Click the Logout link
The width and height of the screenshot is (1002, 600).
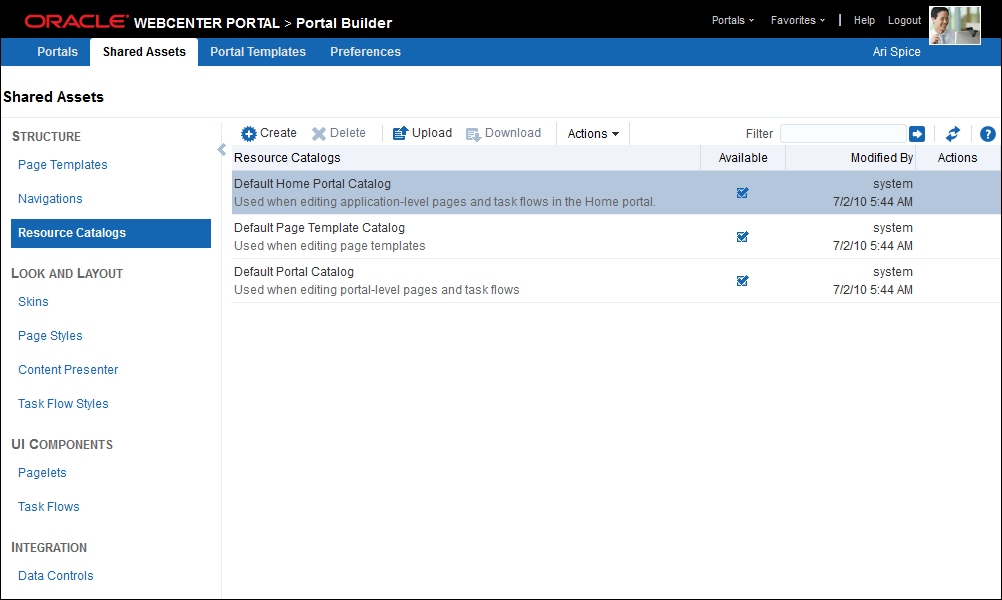904,20
